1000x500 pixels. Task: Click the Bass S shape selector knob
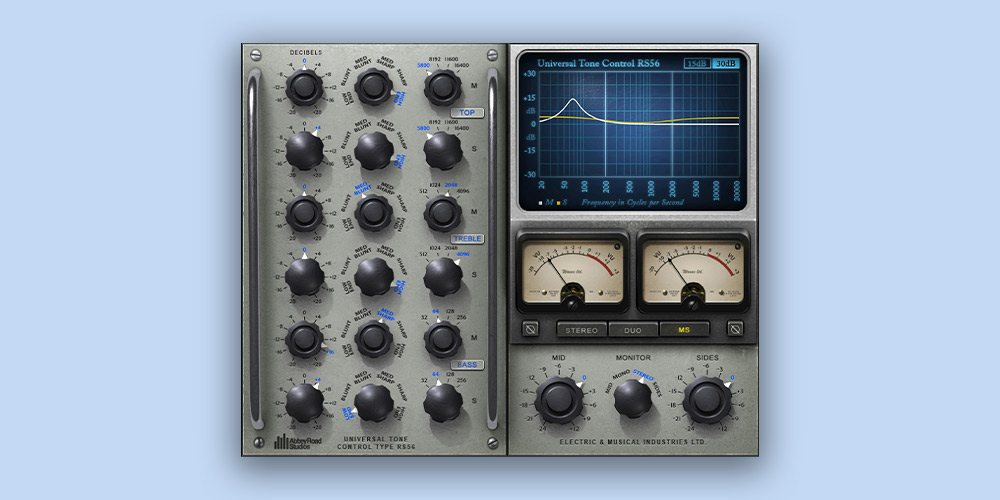[374, 402]
